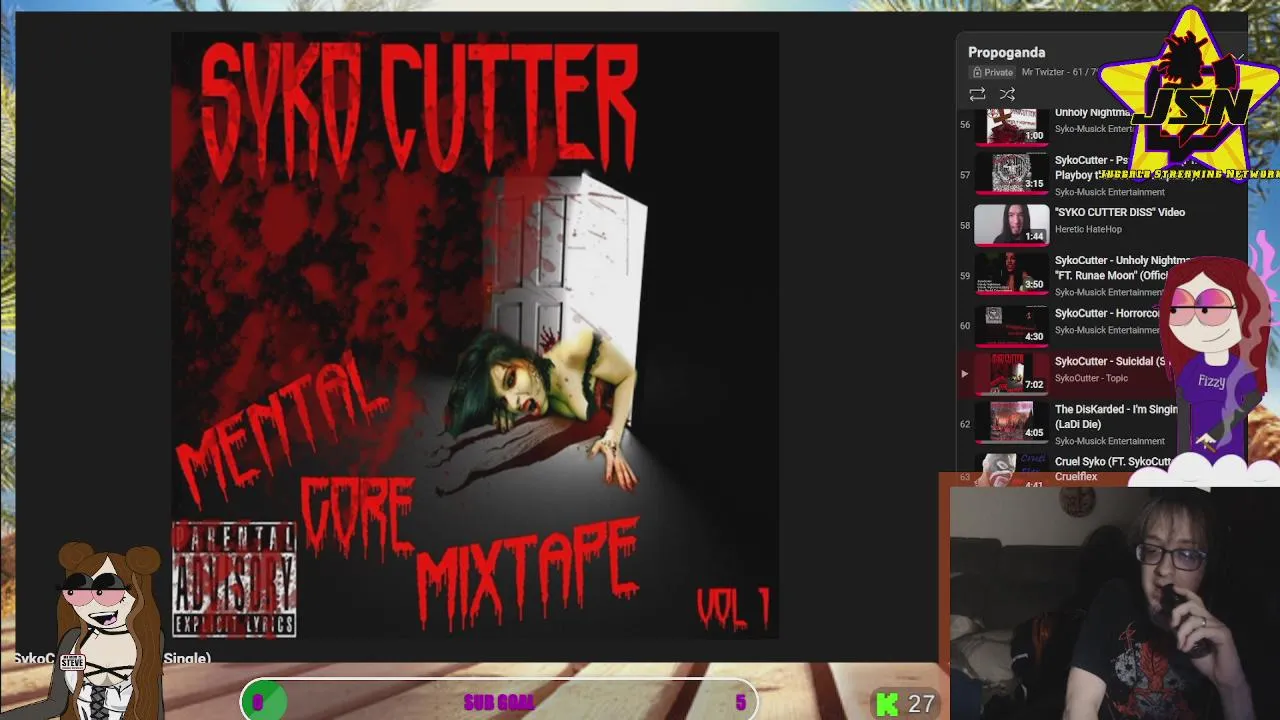Open Mr Twizter channel link
The image size is (1280, 720).
coord(1043,72)
